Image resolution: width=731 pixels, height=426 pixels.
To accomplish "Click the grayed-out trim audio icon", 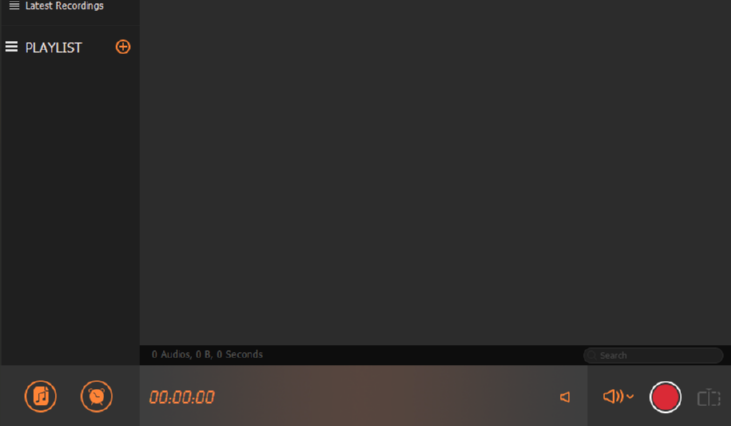I will click(x=709, y=398).
